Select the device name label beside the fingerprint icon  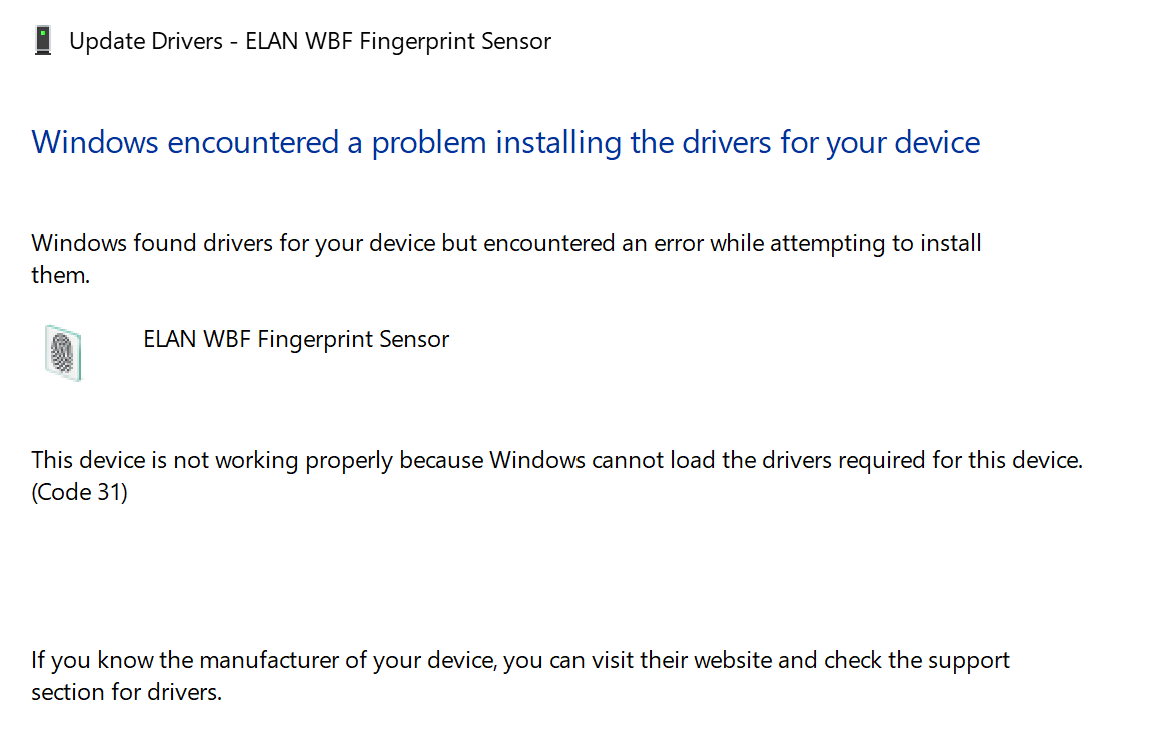coord(296,340)
